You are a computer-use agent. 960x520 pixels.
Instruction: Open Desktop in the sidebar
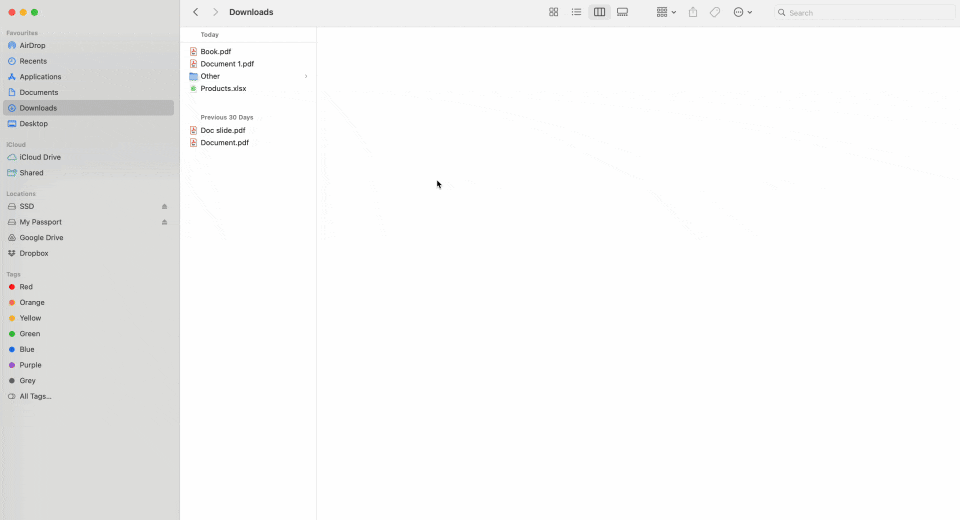[x=88, y=124]
